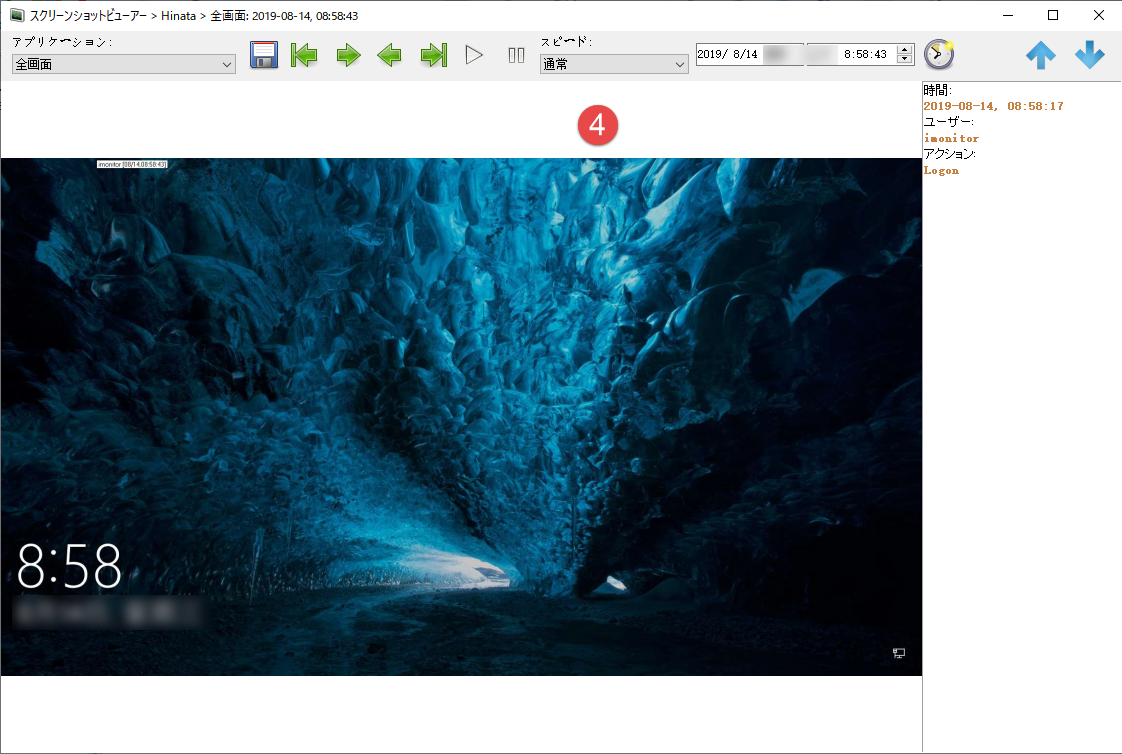Pause the screenshot playback

click(516, 55)
